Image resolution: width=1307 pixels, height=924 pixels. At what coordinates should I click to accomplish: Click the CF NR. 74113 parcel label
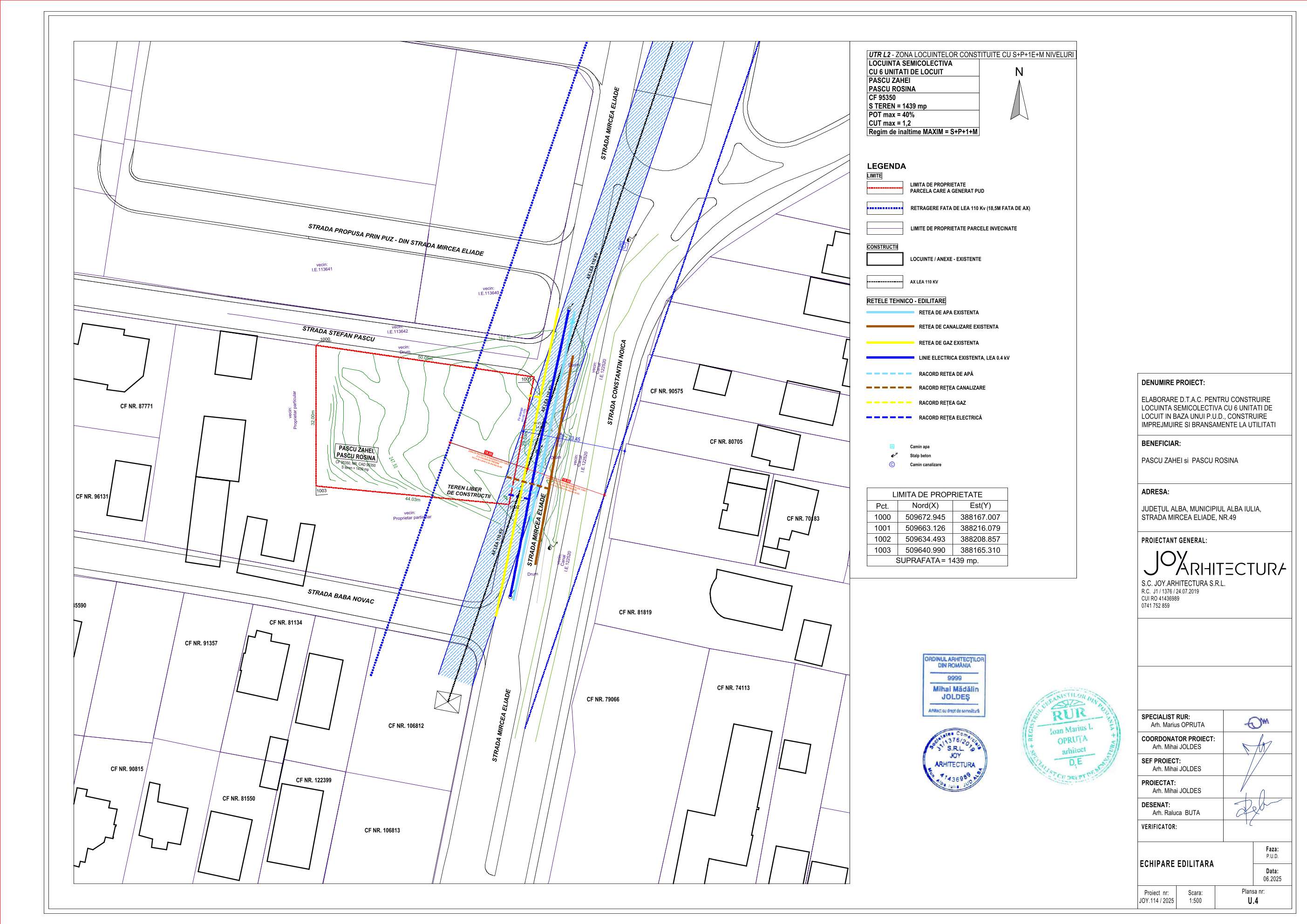tap(733, 688)
